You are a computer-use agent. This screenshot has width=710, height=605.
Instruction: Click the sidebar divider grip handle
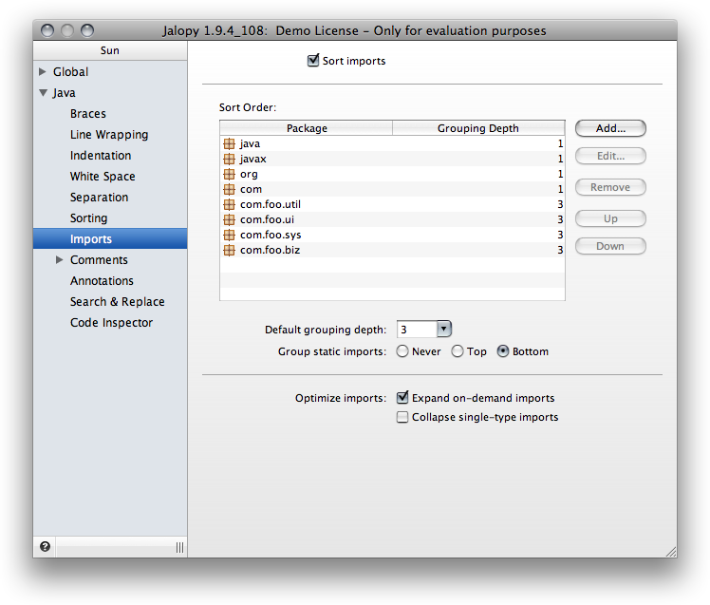(179, 547)
